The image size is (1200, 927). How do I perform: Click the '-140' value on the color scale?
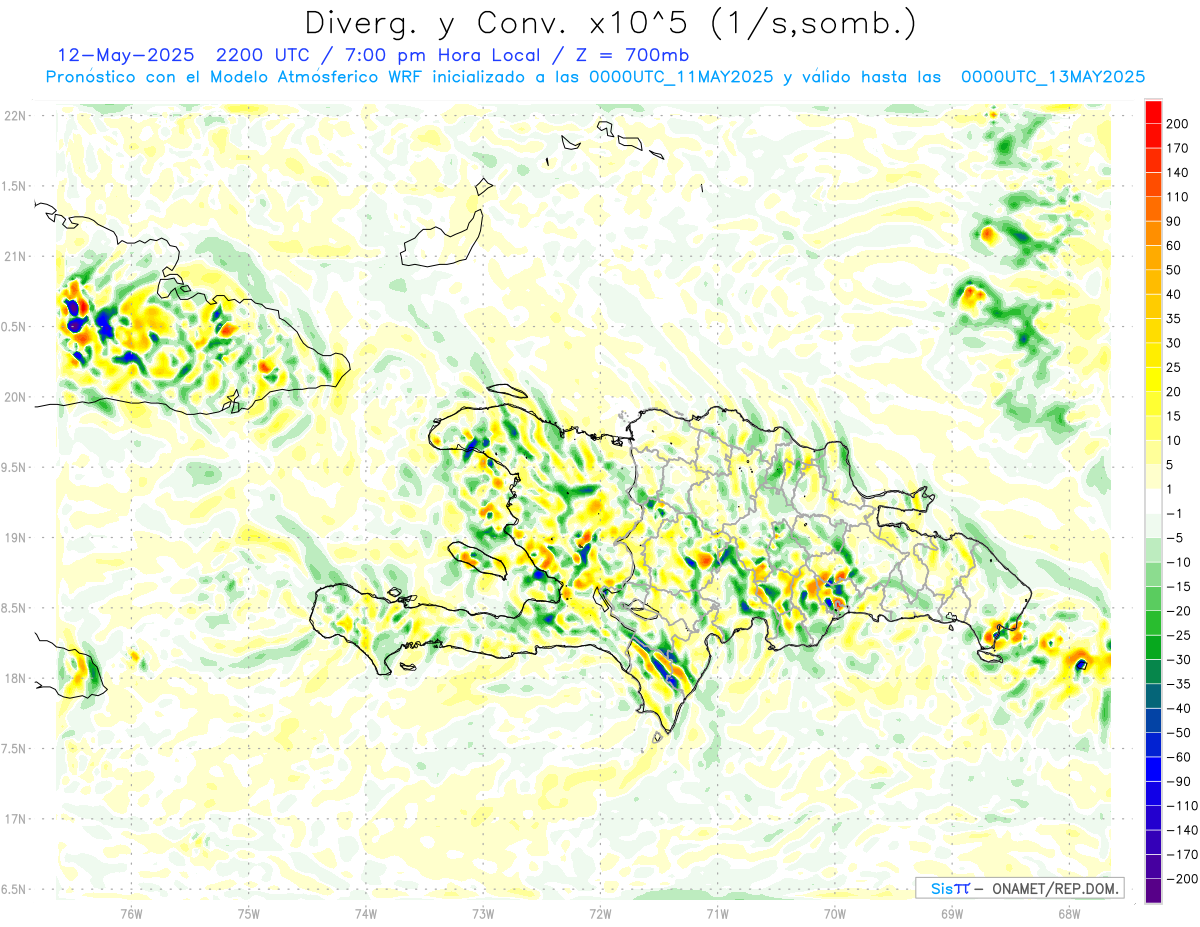[x=1182, y=831]
